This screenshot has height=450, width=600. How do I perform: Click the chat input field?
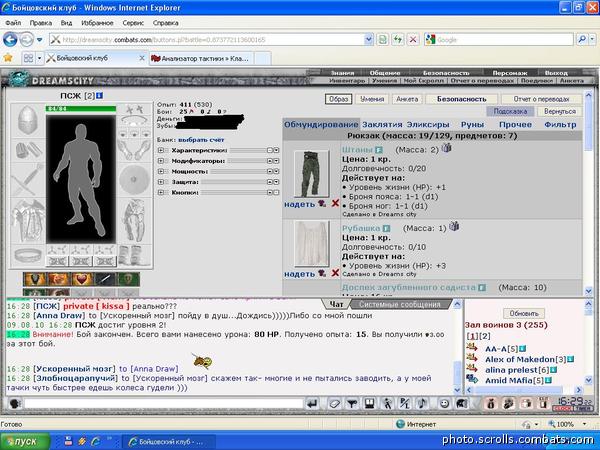point(163,403)
